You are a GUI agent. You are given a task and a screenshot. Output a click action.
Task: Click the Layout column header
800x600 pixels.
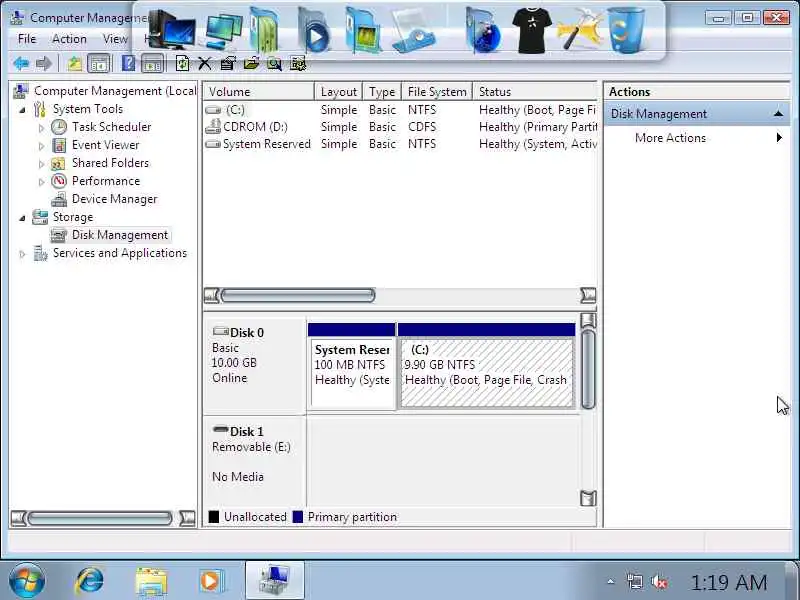pos(338,92)
